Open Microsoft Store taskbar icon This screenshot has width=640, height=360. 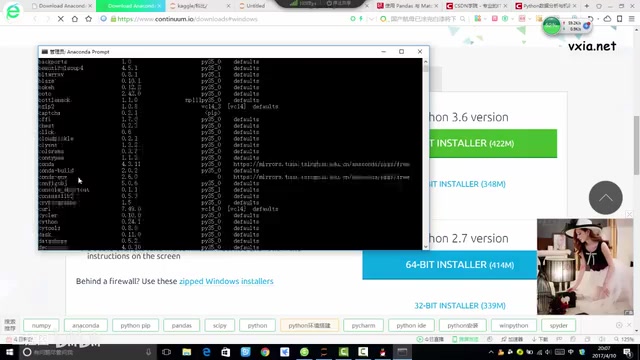[226, 352]
